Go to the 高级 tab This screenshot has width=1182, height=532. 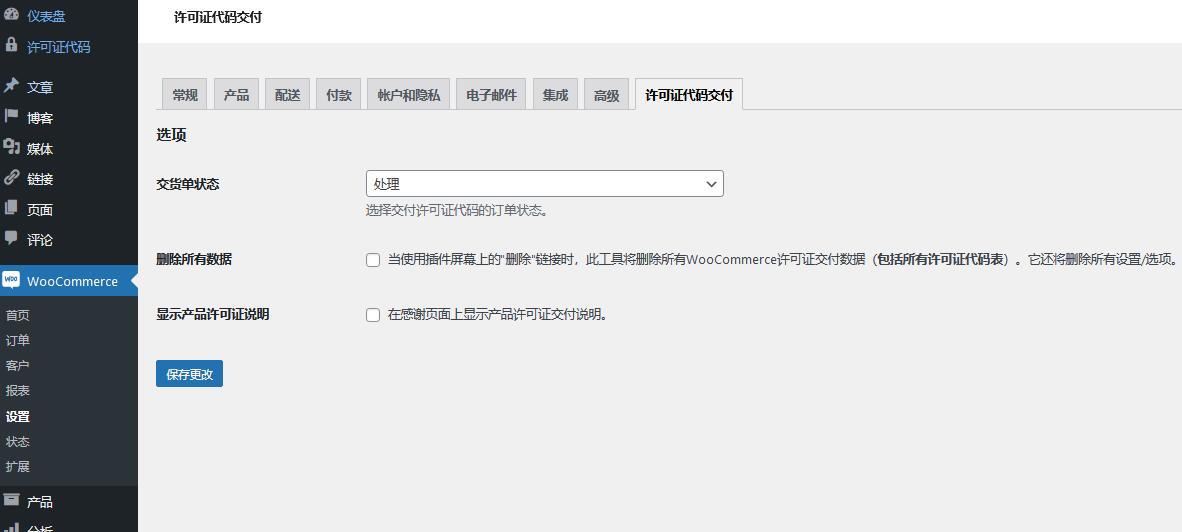(x=606, y=95)
